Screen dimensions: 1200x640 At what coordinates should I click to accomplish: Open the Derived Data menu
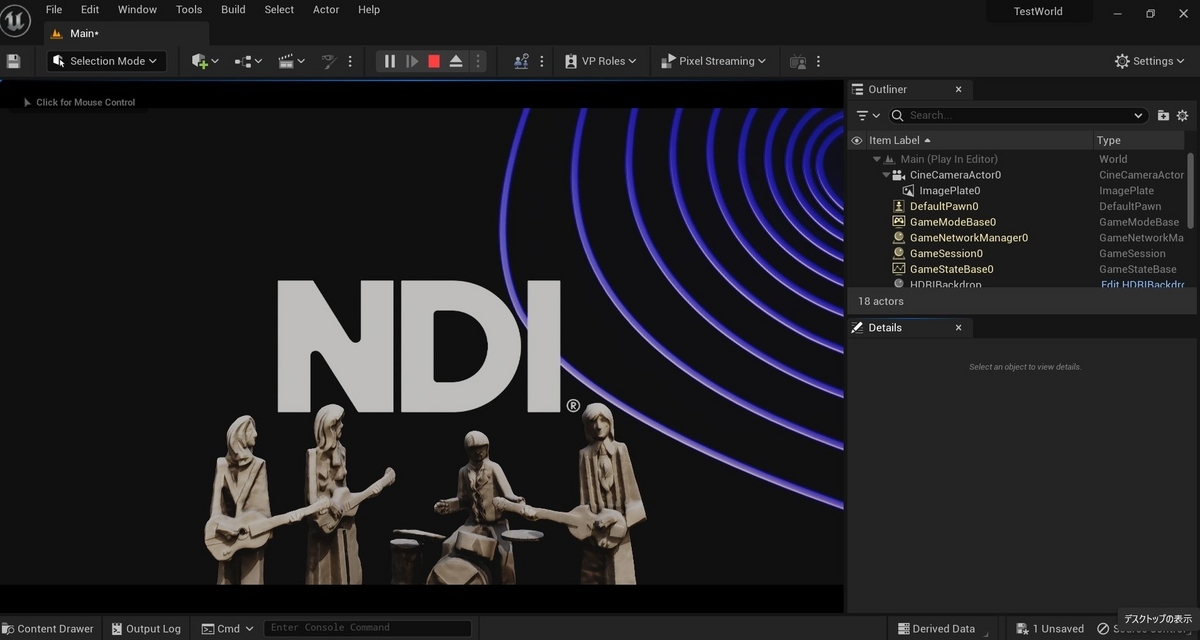[x=935, y=629]
